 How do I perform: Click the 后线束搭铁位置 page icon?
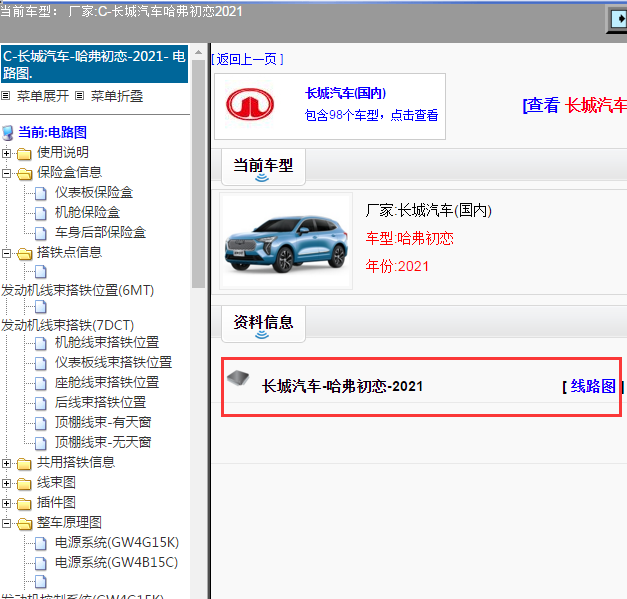pos(40,403)
